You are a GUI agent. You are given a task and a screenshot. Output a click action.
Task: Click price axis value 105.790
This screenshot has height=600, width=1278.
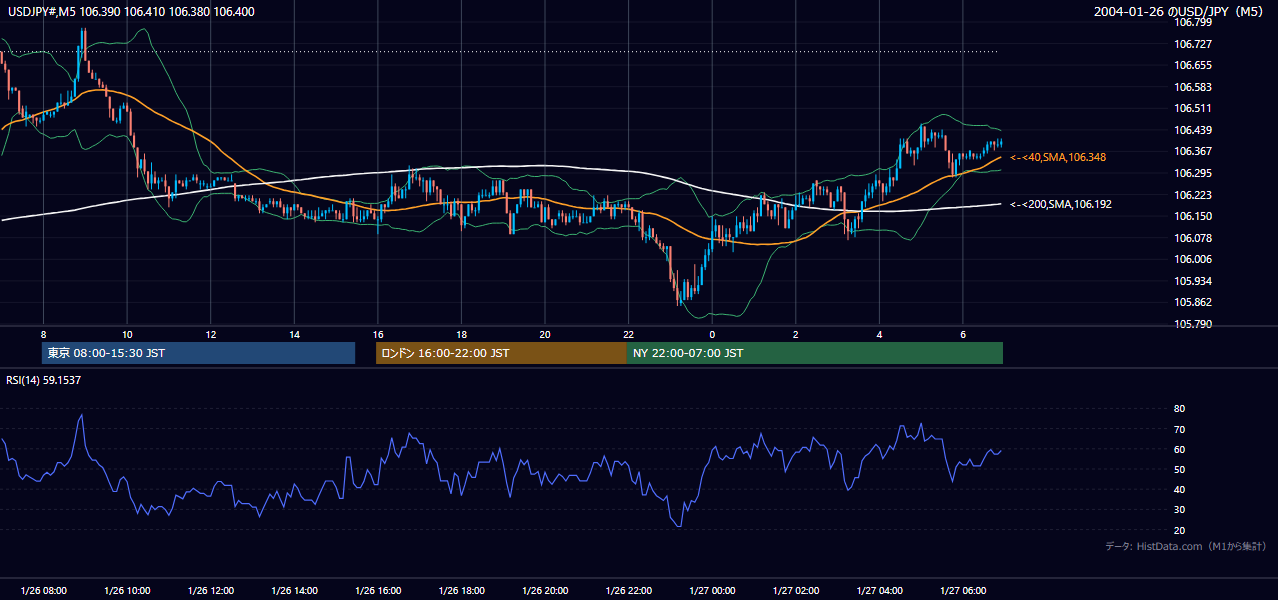coord(1192,324)
